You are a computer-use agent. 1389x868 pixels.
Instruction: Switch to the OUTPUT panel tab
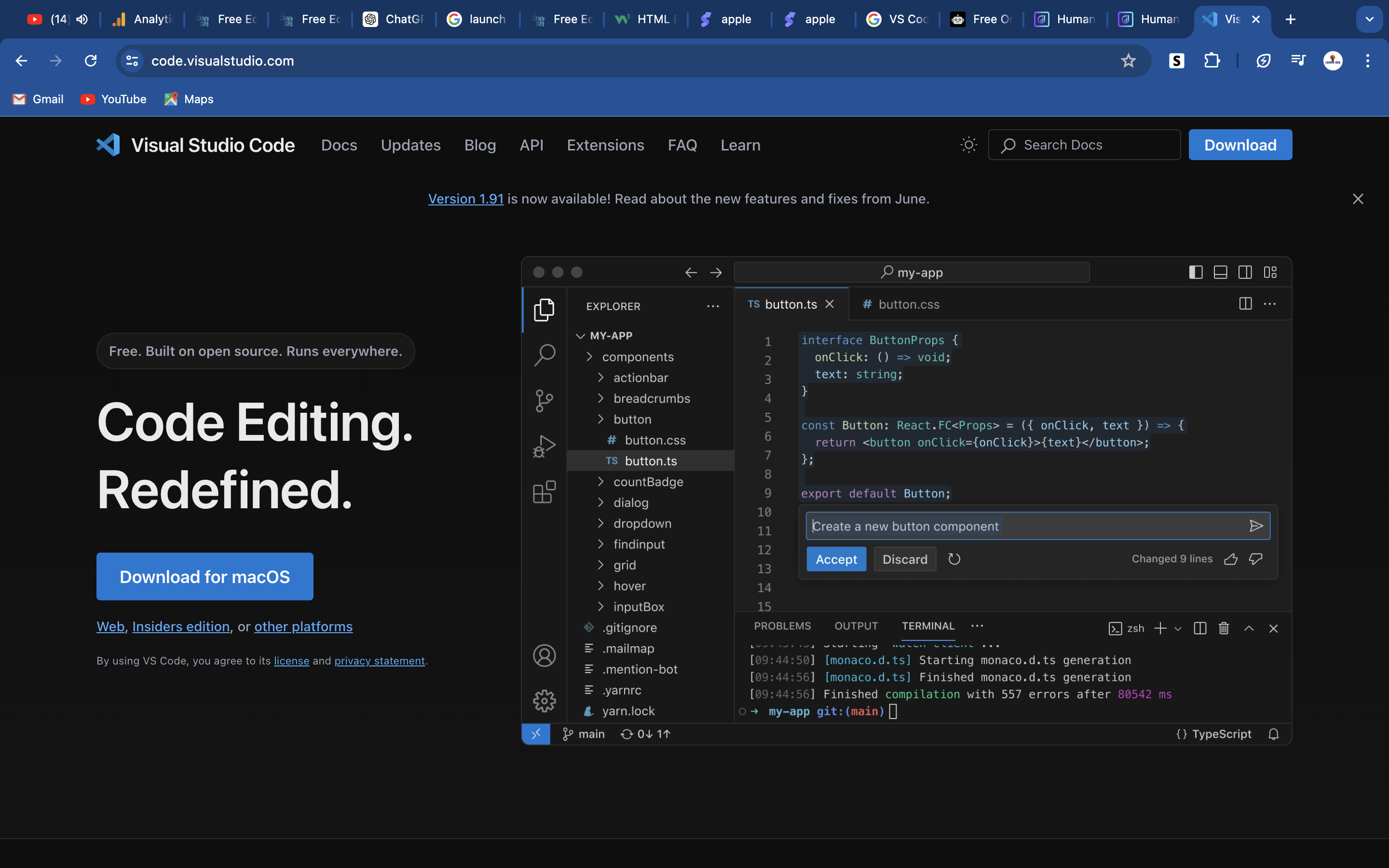coord(856,626)
